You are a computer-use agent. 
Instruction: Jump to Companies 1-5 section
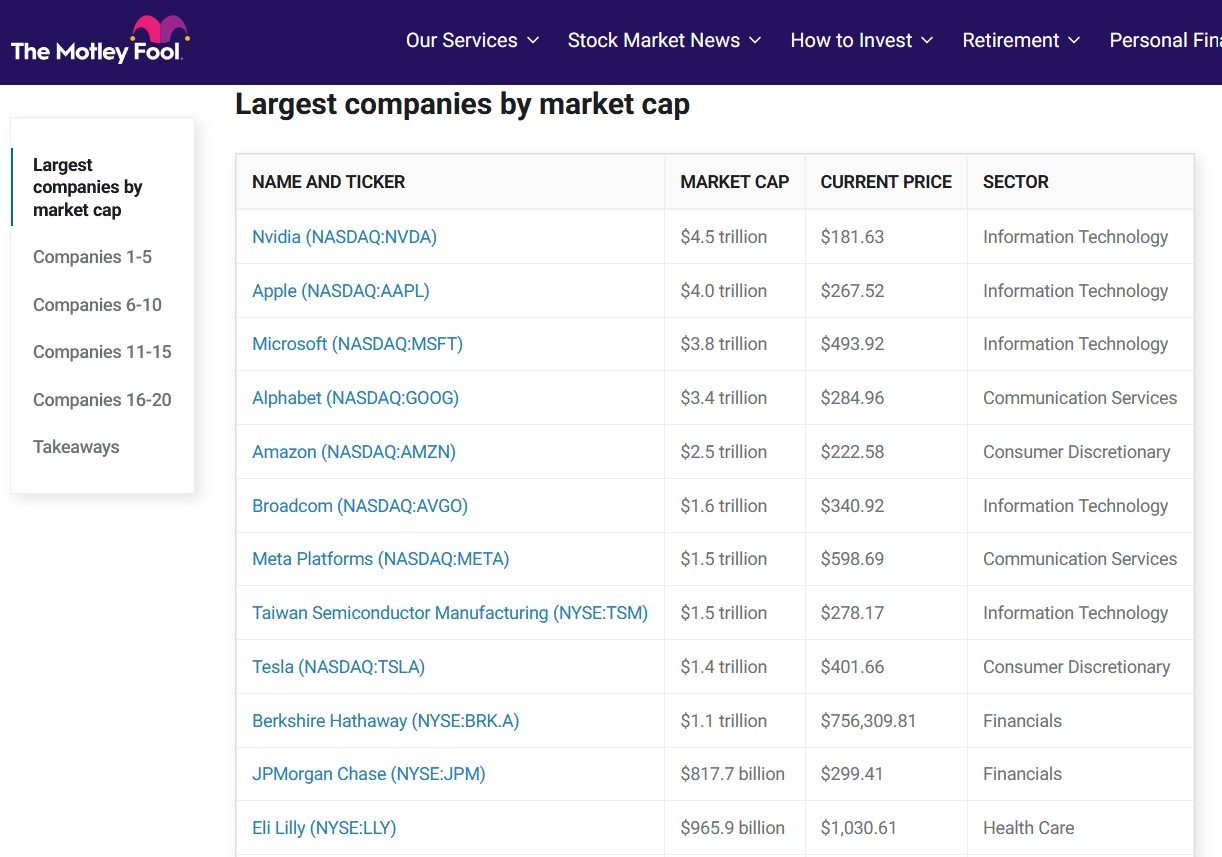(x=92, y=257)
